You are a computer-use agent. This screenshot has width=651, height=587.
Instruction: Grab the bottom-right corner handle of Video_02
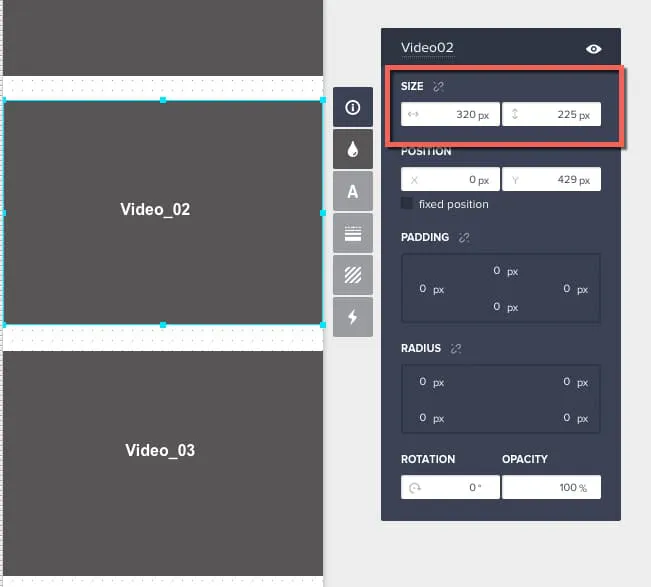[323, 325]
